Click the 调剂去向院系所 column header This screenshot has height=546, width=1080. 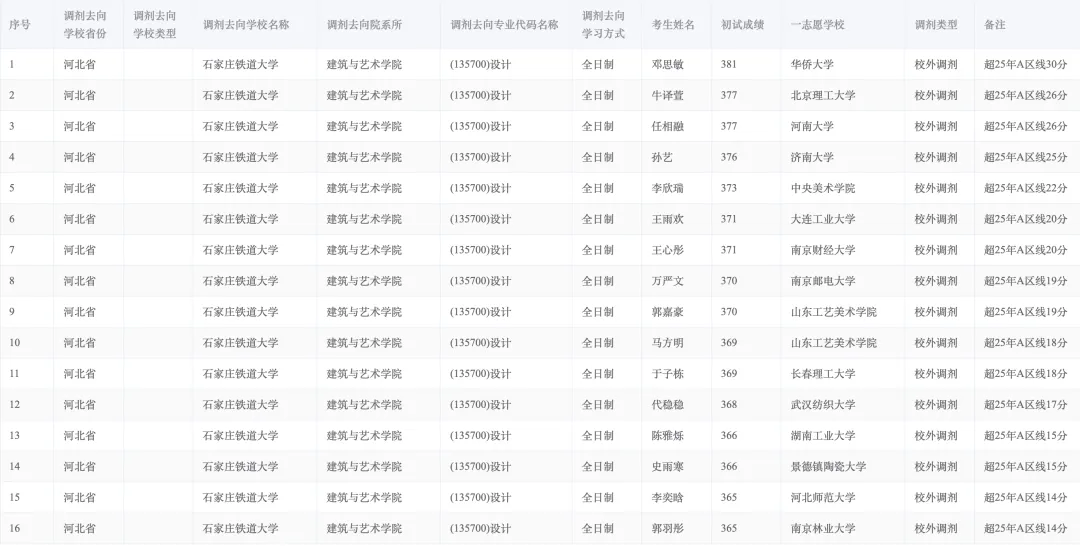point(364,25)
